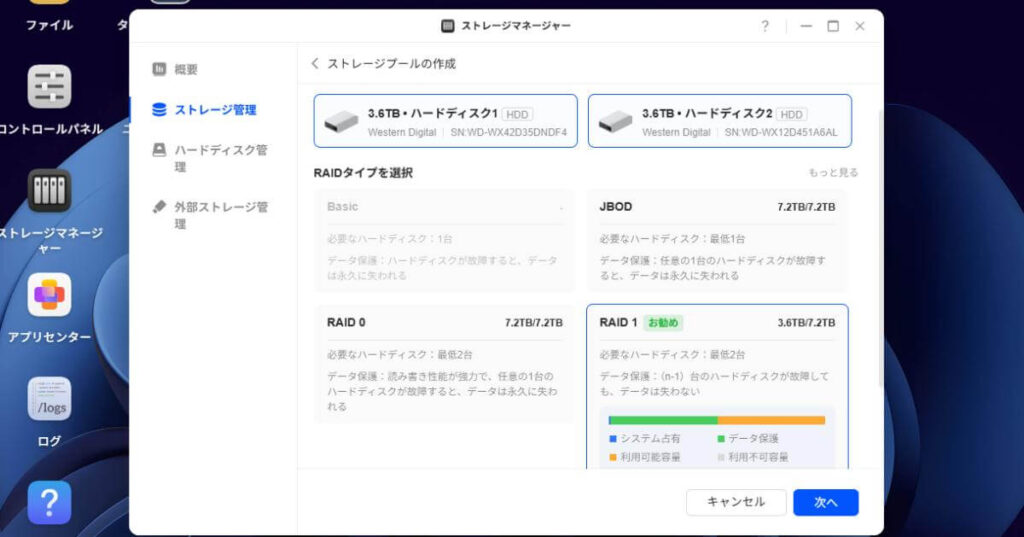
Task: Close the ストレージマネージャー window
Action: [859, 26]
